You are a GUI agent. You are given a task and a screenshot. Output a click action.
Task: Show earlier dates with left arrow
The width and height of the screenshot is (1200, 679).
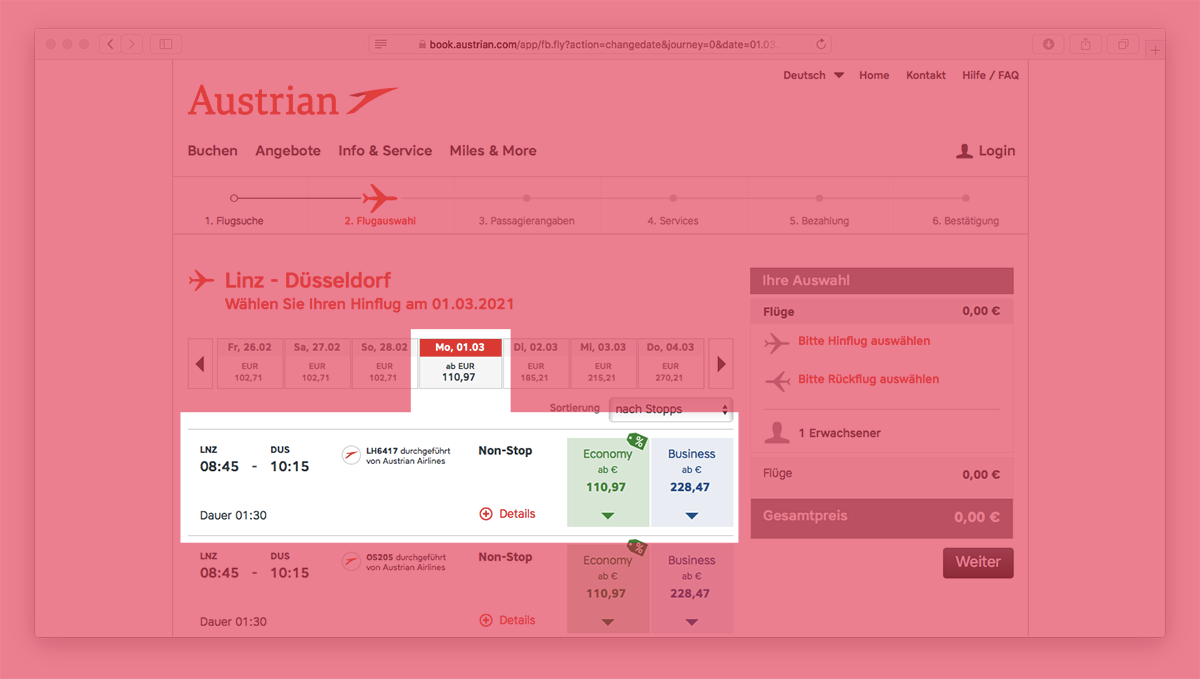[200, 364]
